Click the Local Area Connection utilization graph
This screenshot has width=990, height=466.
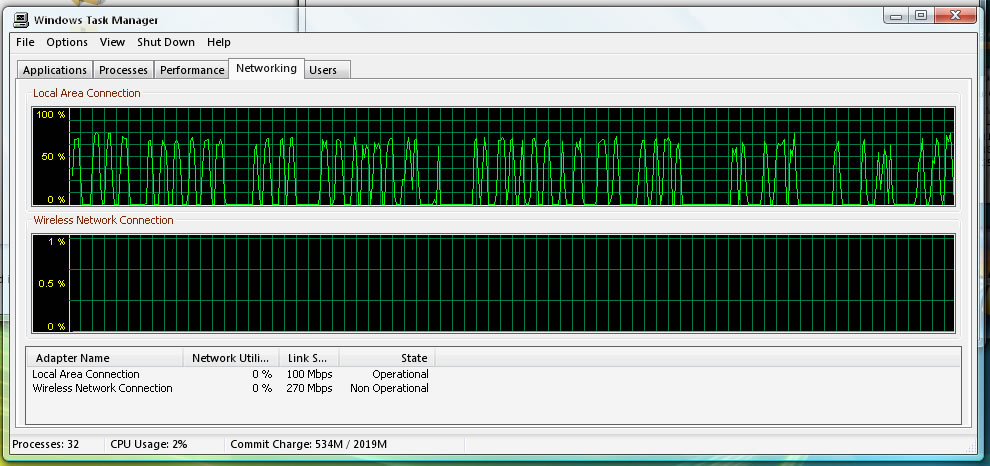493,156
